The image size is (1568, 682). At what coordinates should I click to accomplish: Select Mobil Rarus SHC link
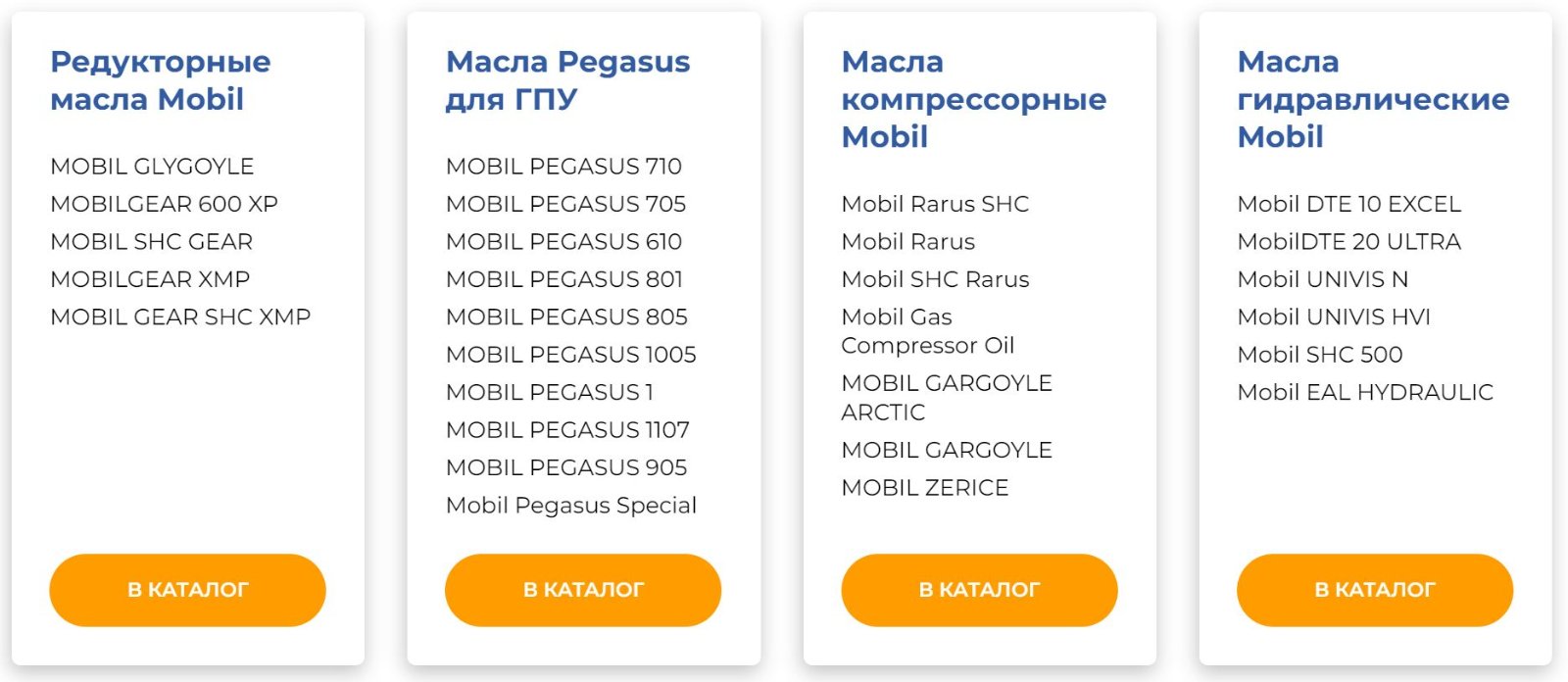[935, 204]
